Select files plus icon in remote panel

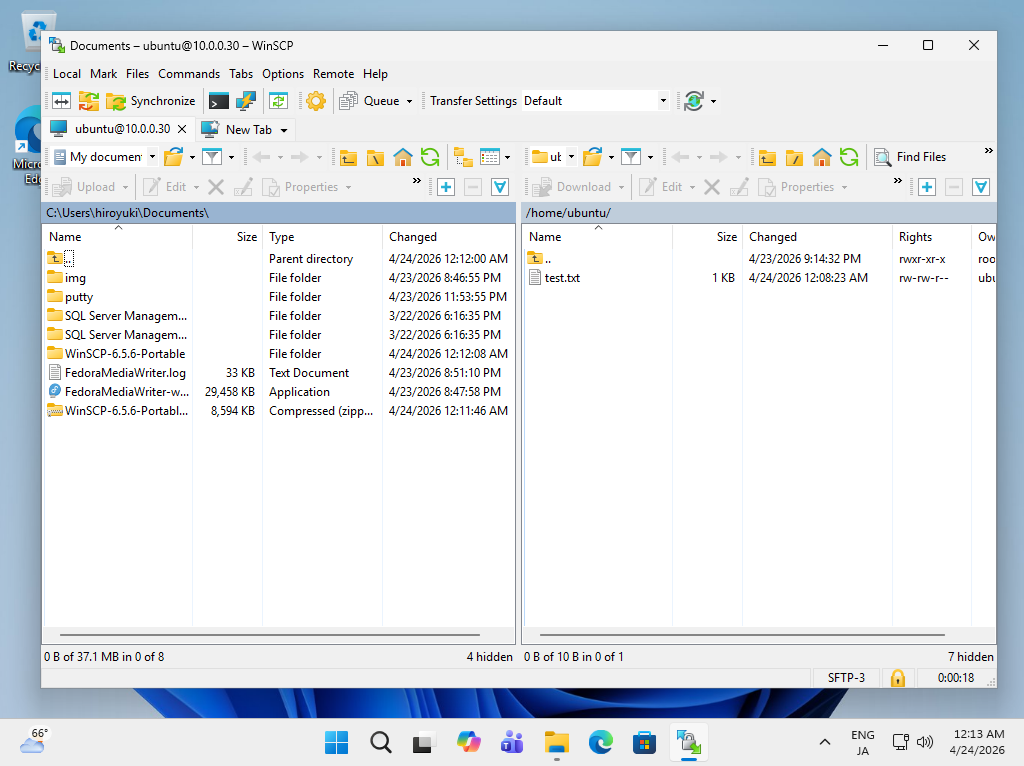[927, 187]
